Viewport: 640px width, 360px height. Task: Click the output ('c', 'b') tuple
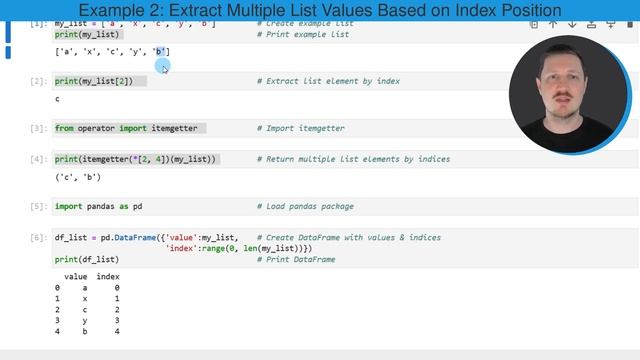coord(78,177)
